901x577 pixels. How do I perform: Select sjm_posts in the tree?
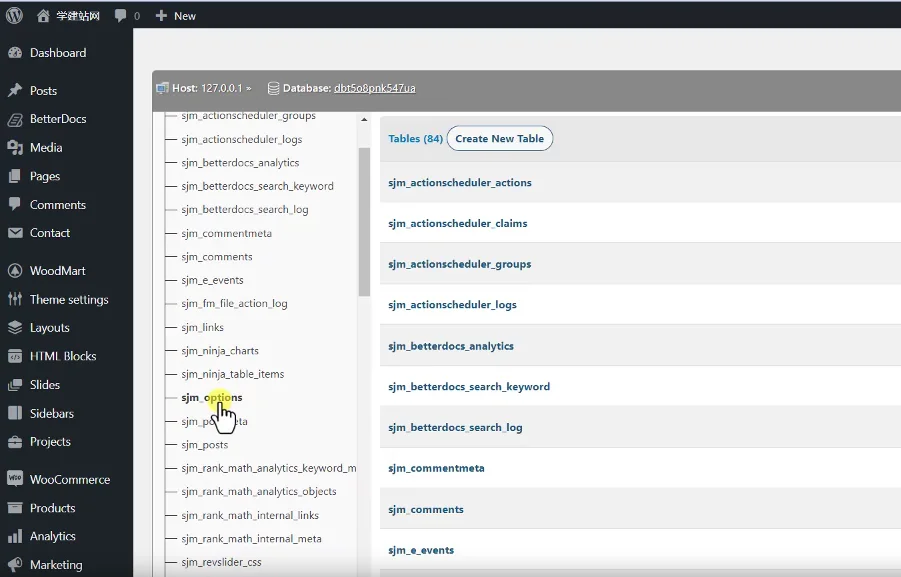pyautogui.click(x=205, y=445)
